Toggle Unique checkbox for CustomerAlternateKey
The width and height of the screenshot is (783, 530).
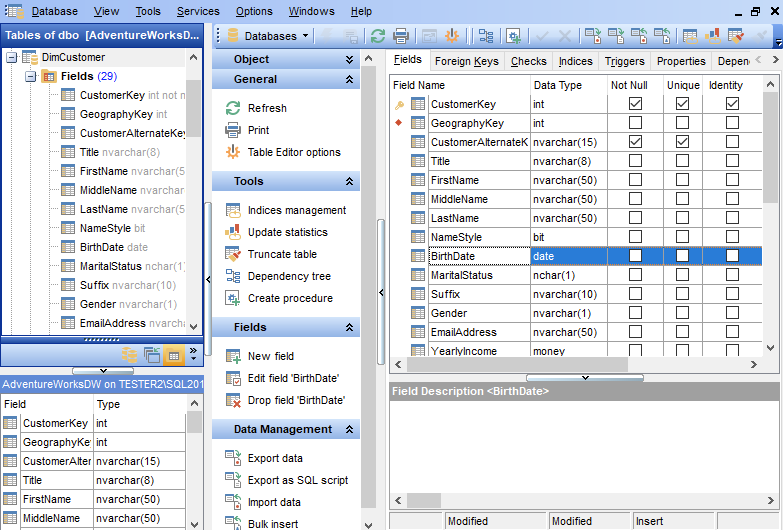point(682,141)
